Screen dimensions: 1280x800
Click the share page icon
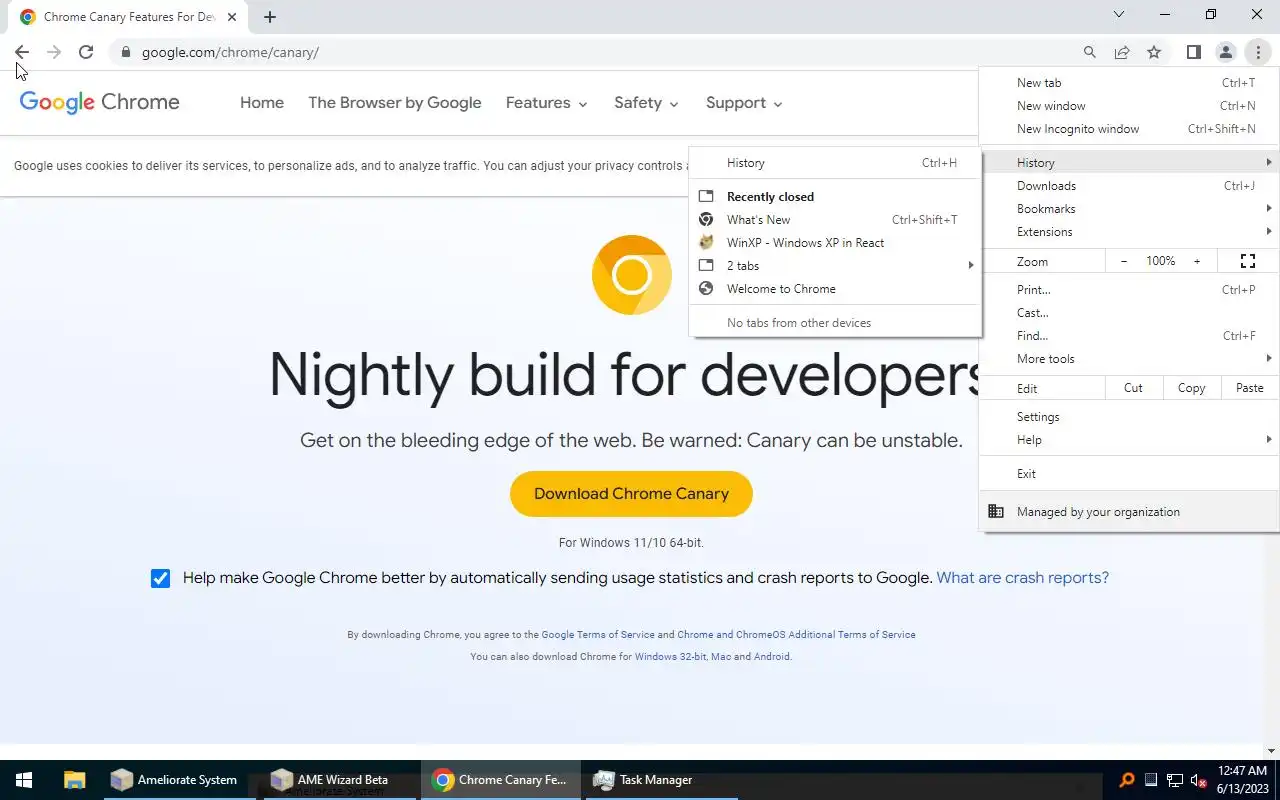1122,52
